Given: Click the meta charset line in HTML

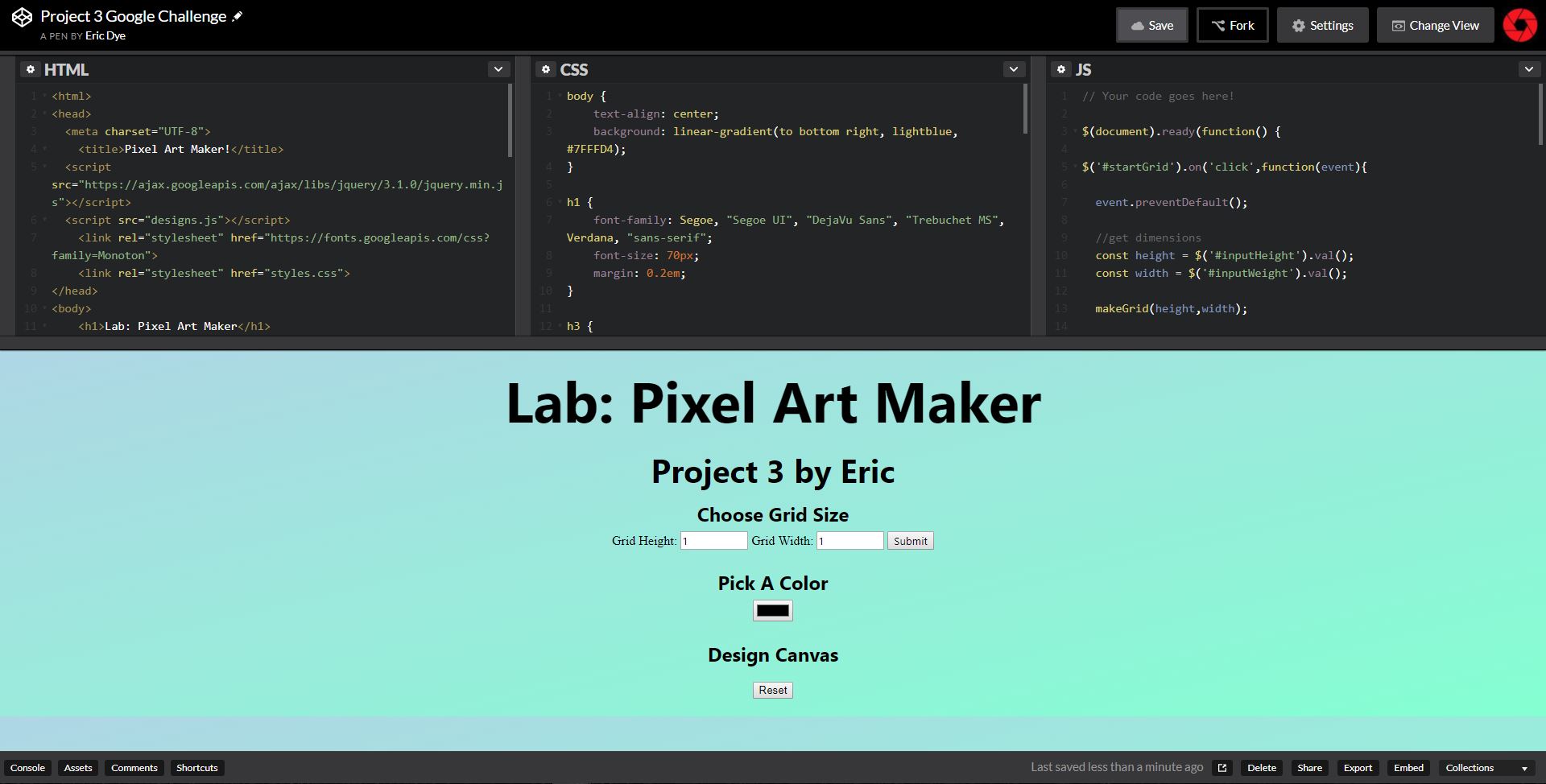Looking at the screenshot, I should (138, 131).
